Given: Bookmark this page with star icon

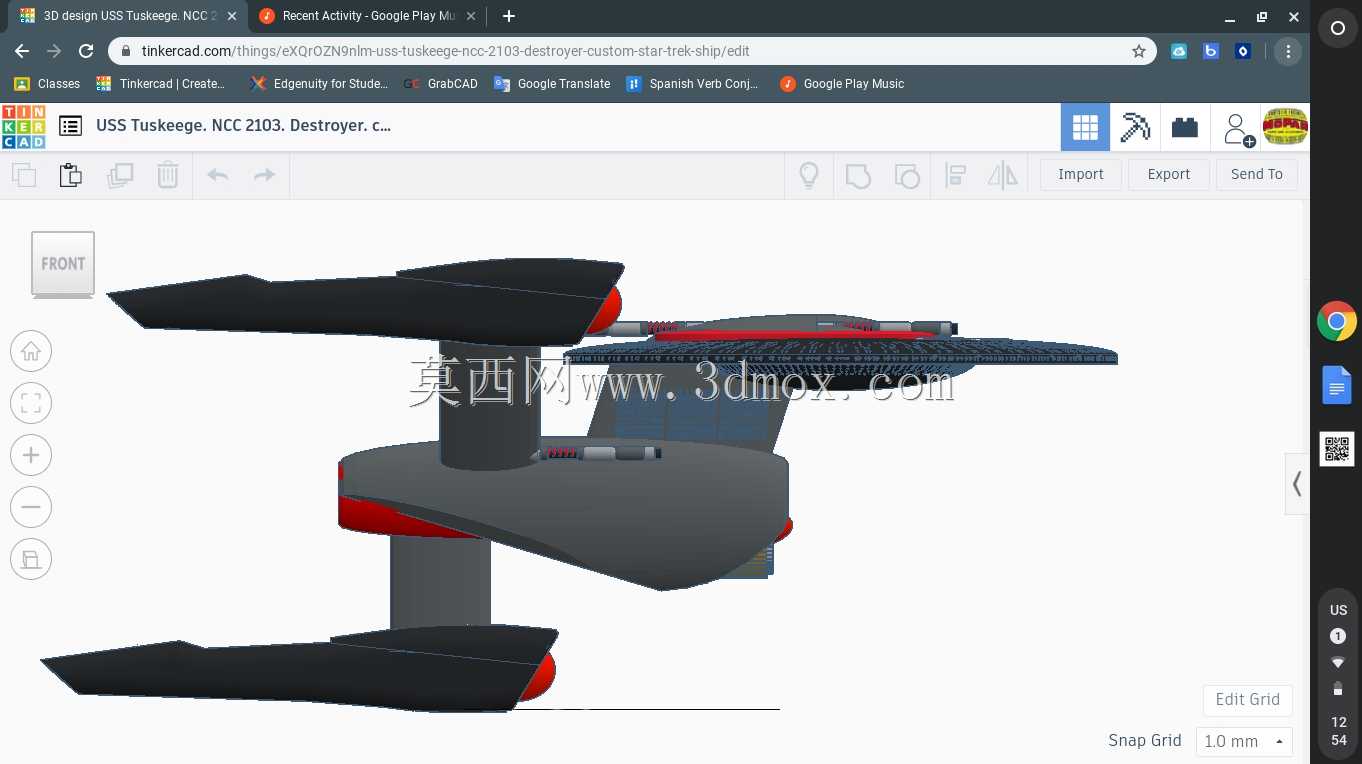Looking at the screenshot, I should pos(1138,51).
